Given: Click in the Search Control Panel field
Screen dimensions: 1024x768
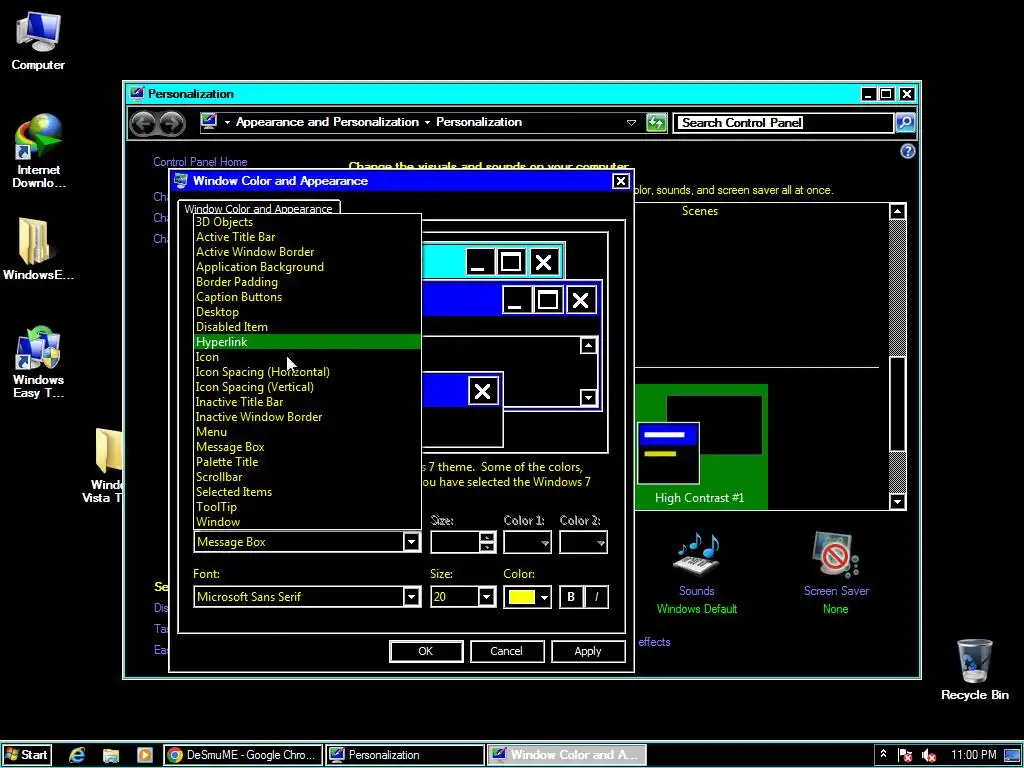Looking at the screenshot, I should point(782,123).
